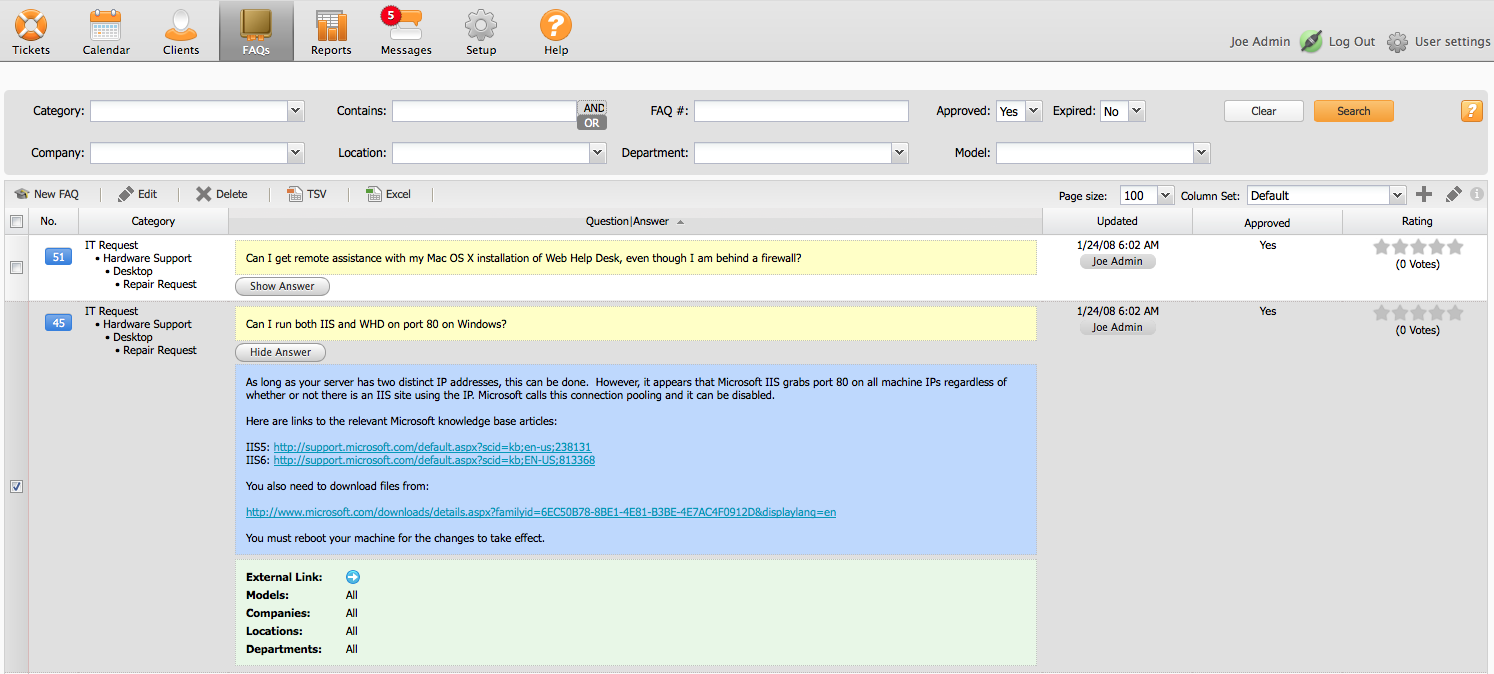
Task: Open the Clients module
Action: (x=181, y=32)
